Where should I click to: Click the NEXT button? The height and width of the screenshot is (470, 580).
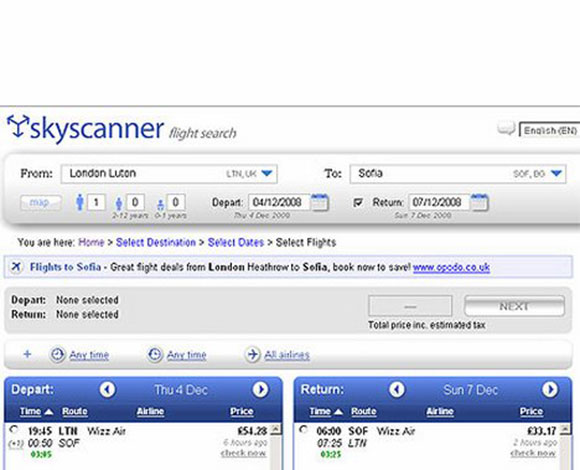click(x=514, y=306)
